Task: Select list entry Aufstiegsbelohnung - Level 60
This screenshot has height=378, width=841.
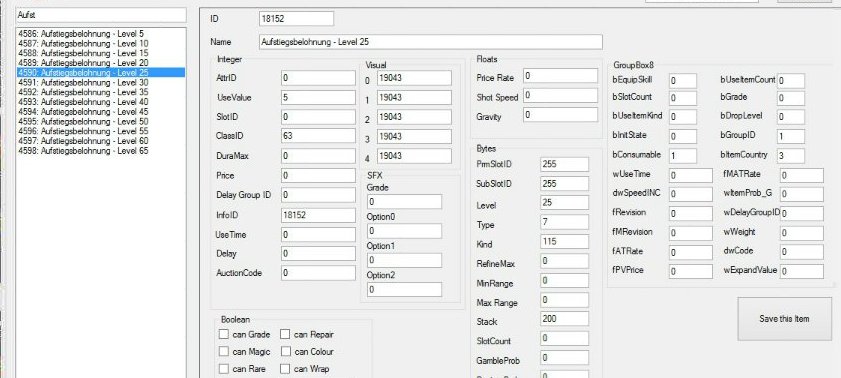Action: (x=101, y=141)
